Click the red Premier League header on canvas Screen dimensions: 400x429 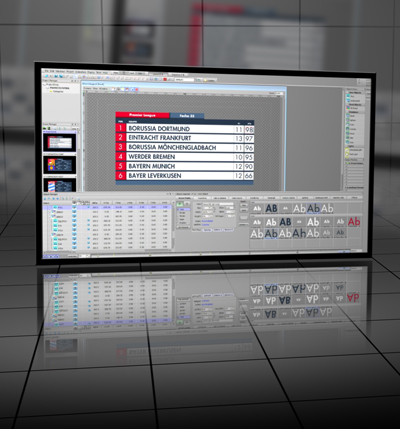tap(143, 115)
